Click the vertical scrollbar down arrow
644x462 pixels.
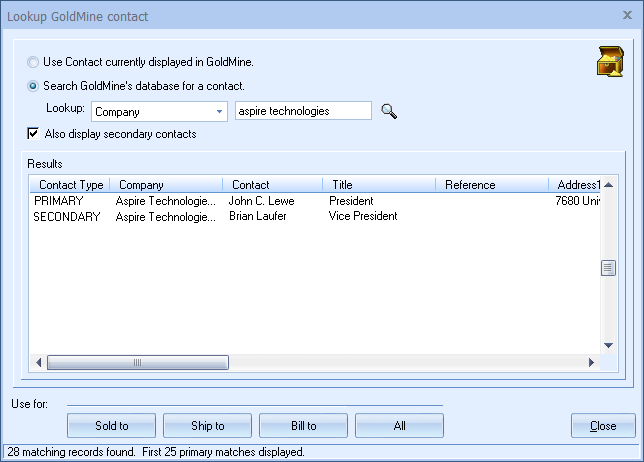[x=607, y=346]
